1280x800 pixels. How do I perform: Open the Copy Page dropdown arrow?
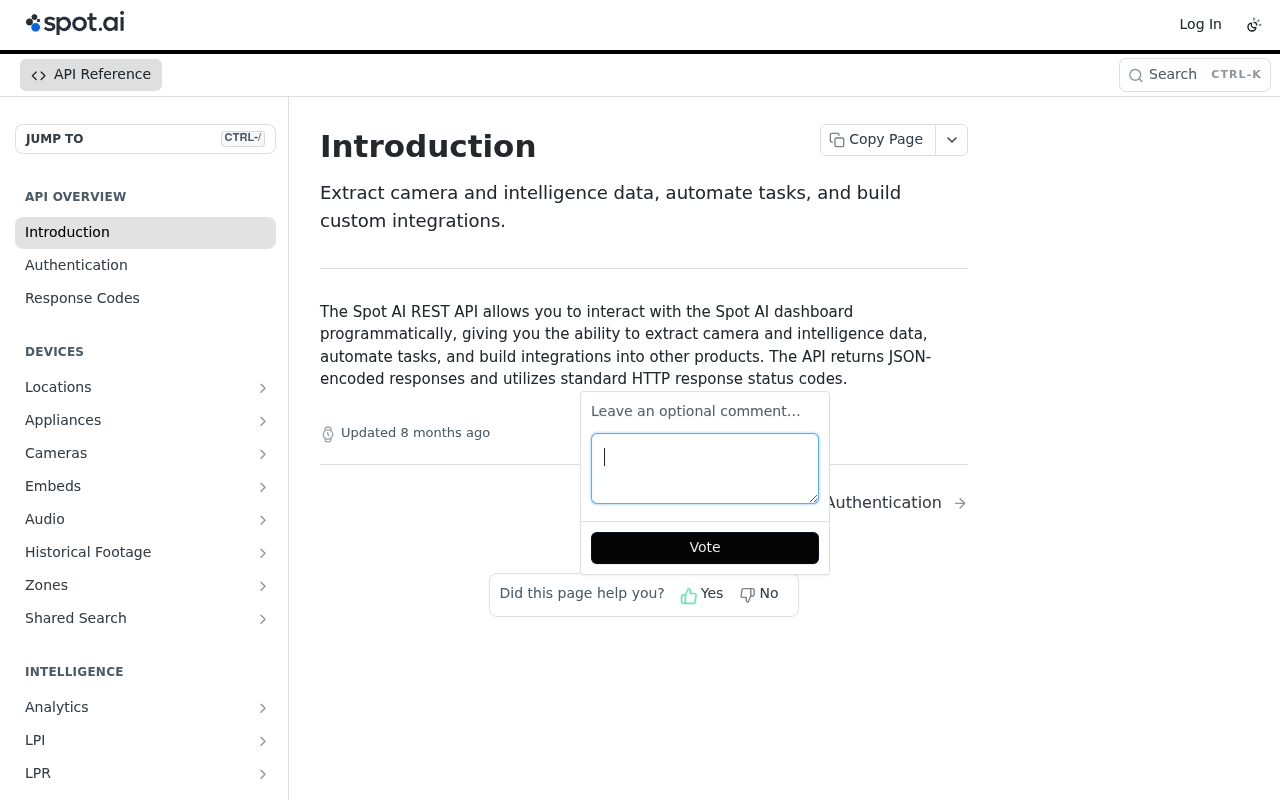point(952,140)
